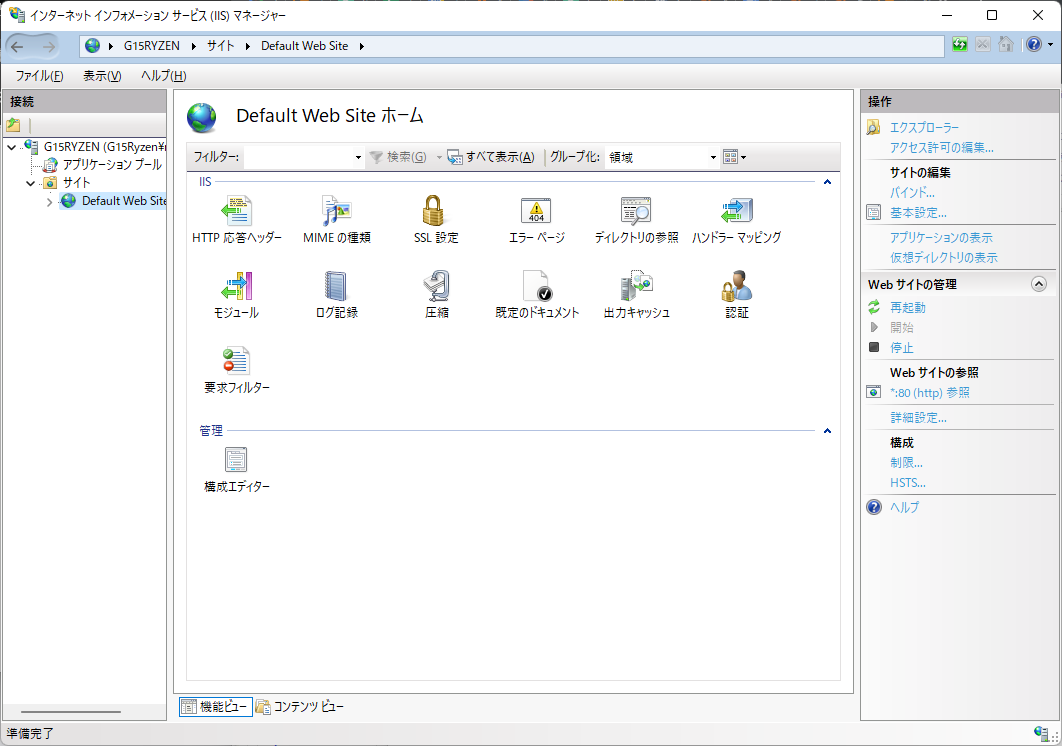
Task: Switch to the 機能ビュー tab
Action: point(216,707)
